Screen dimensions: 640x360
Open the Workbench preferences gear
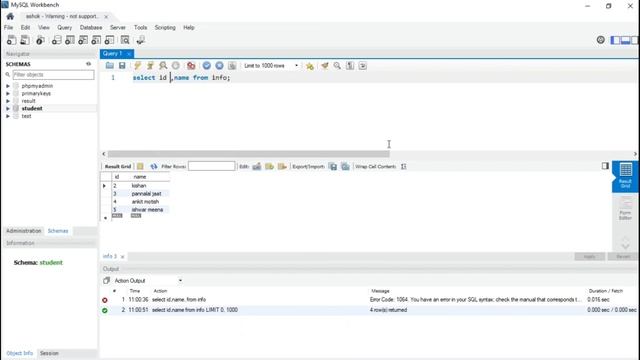point(600,40)
